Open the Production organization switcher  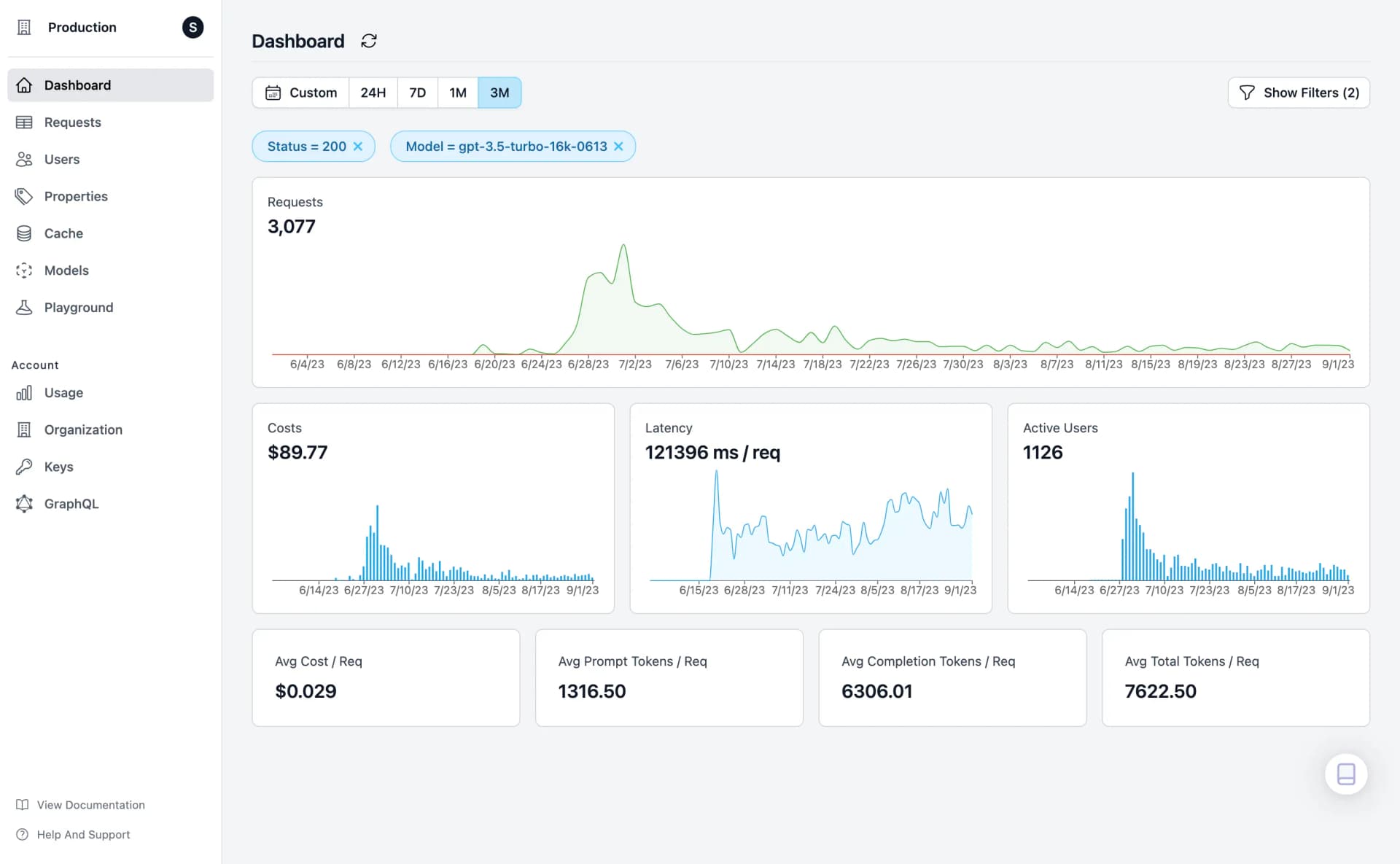tap(82, 28)
